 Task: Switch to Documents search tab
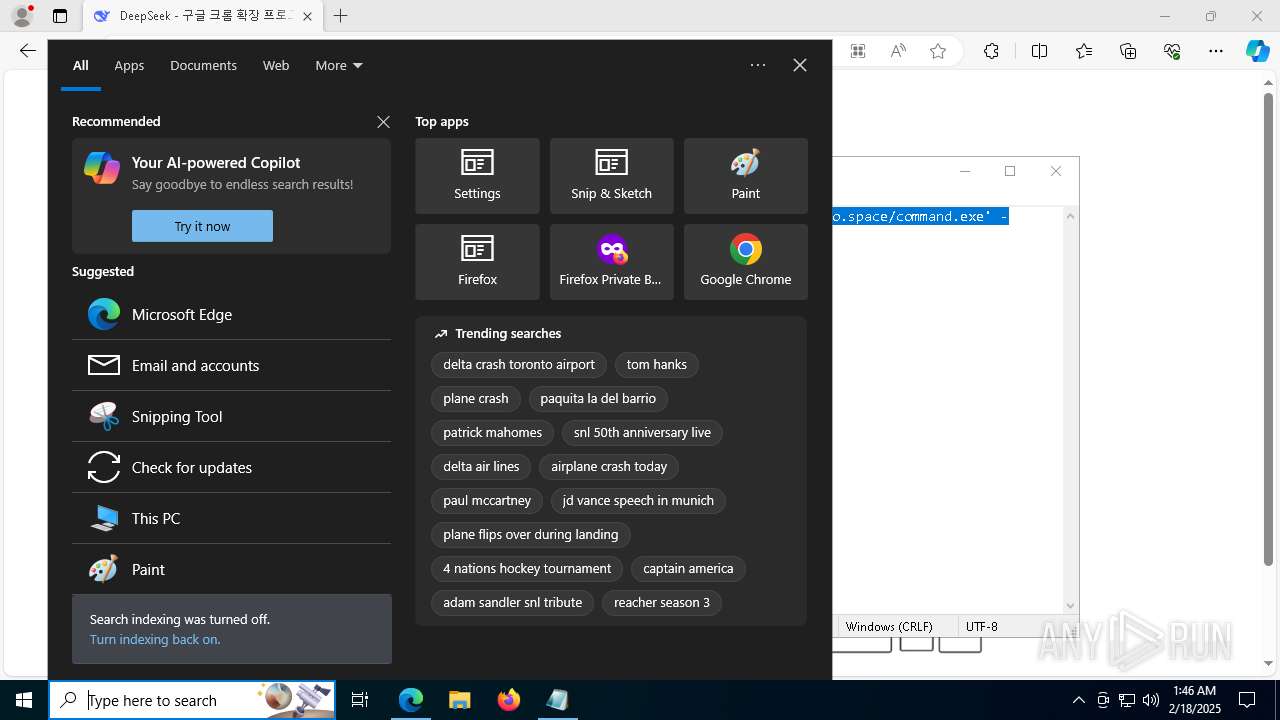(x=203, y=65)
